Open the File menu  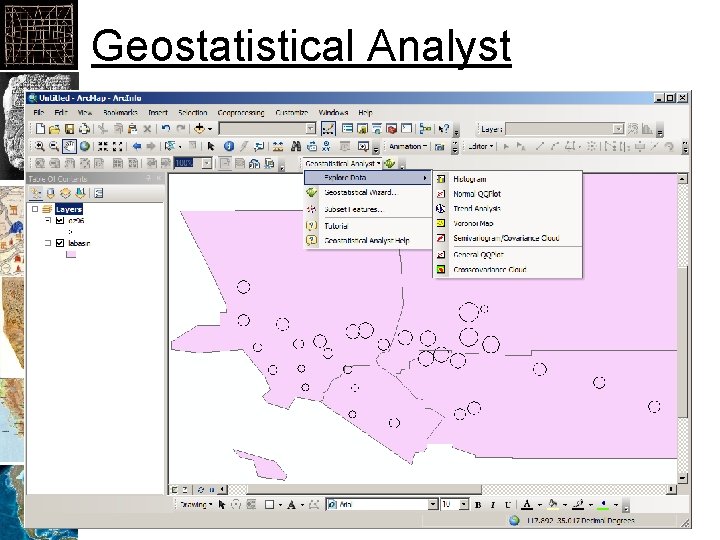point(39,112)
